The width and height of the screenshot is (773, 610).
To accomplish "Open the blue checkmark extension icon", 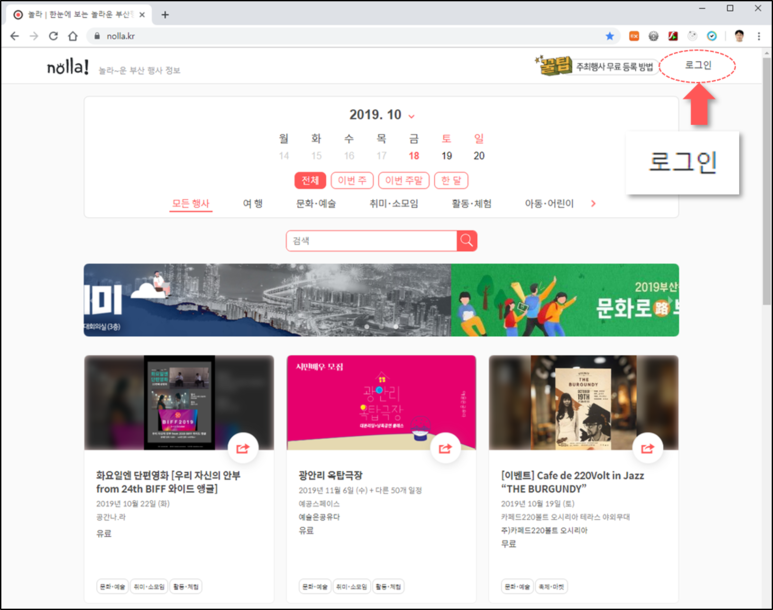I will pos(711,36).
